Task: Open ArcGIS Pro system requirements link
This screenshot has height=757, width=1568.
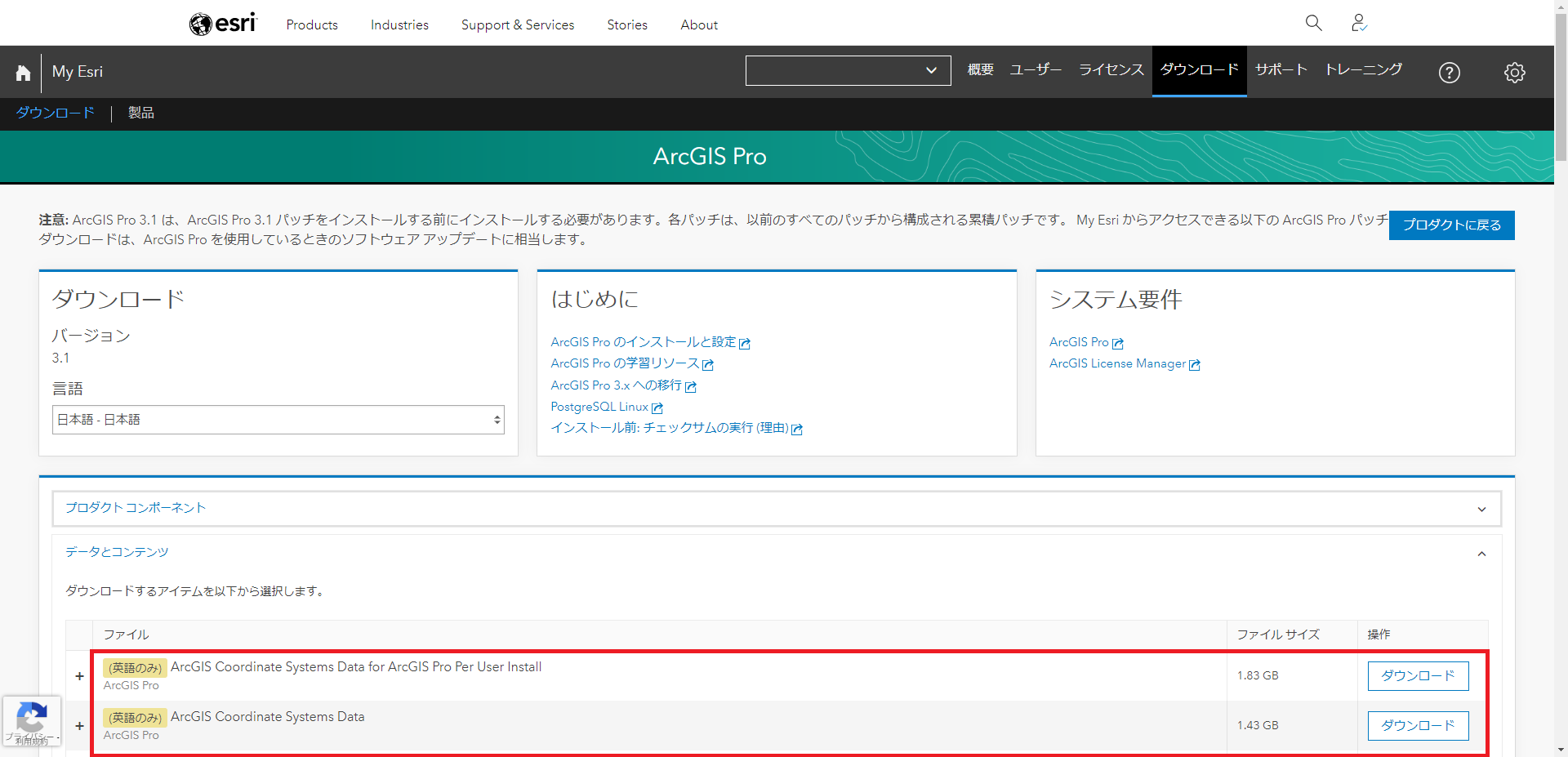Action: point(1086,342)
